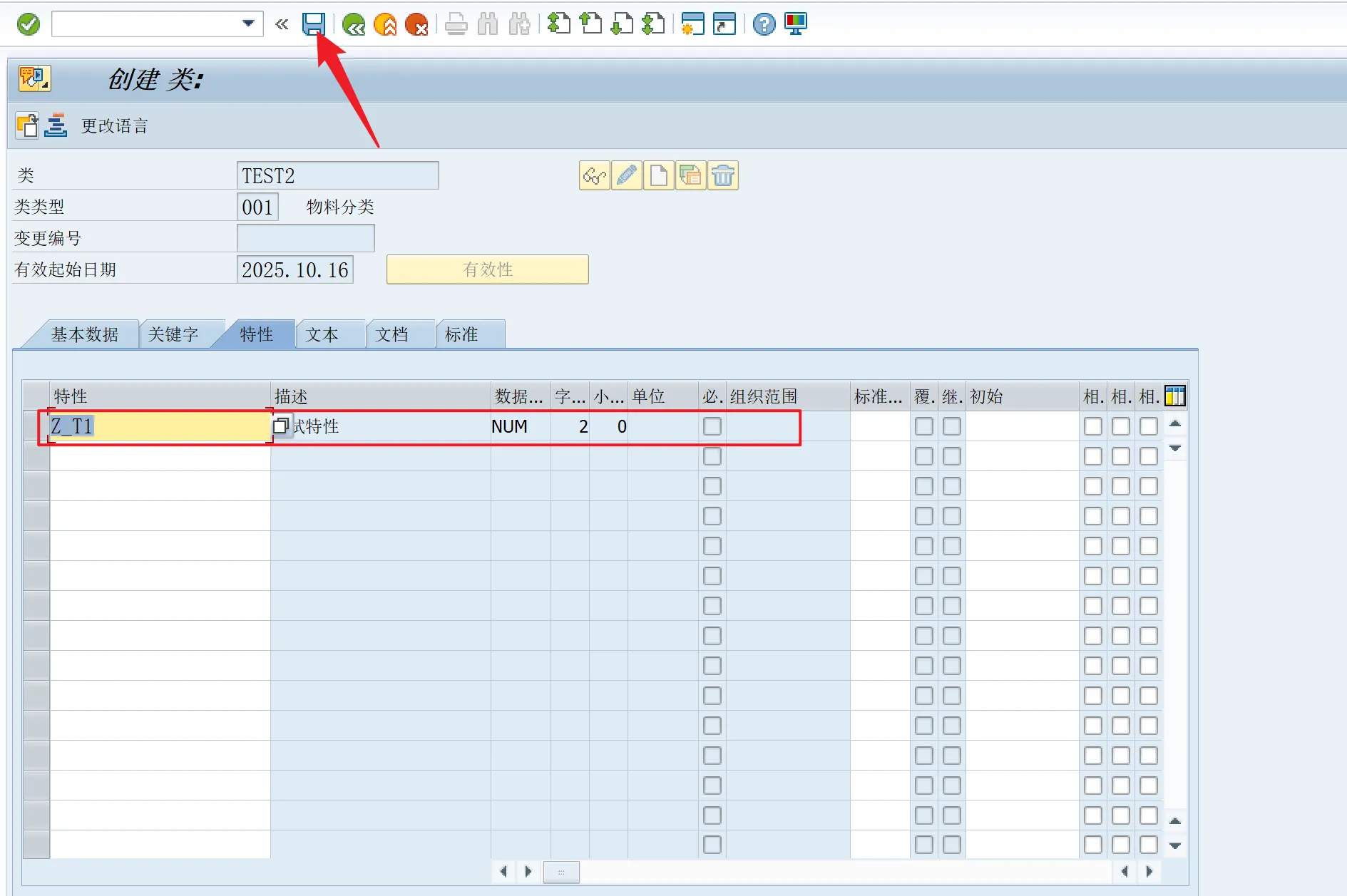This screenshot has width=1347, height=896.
Task: Tick the required checkbox for Z_T1 row
Action: (x=712, y=426)
